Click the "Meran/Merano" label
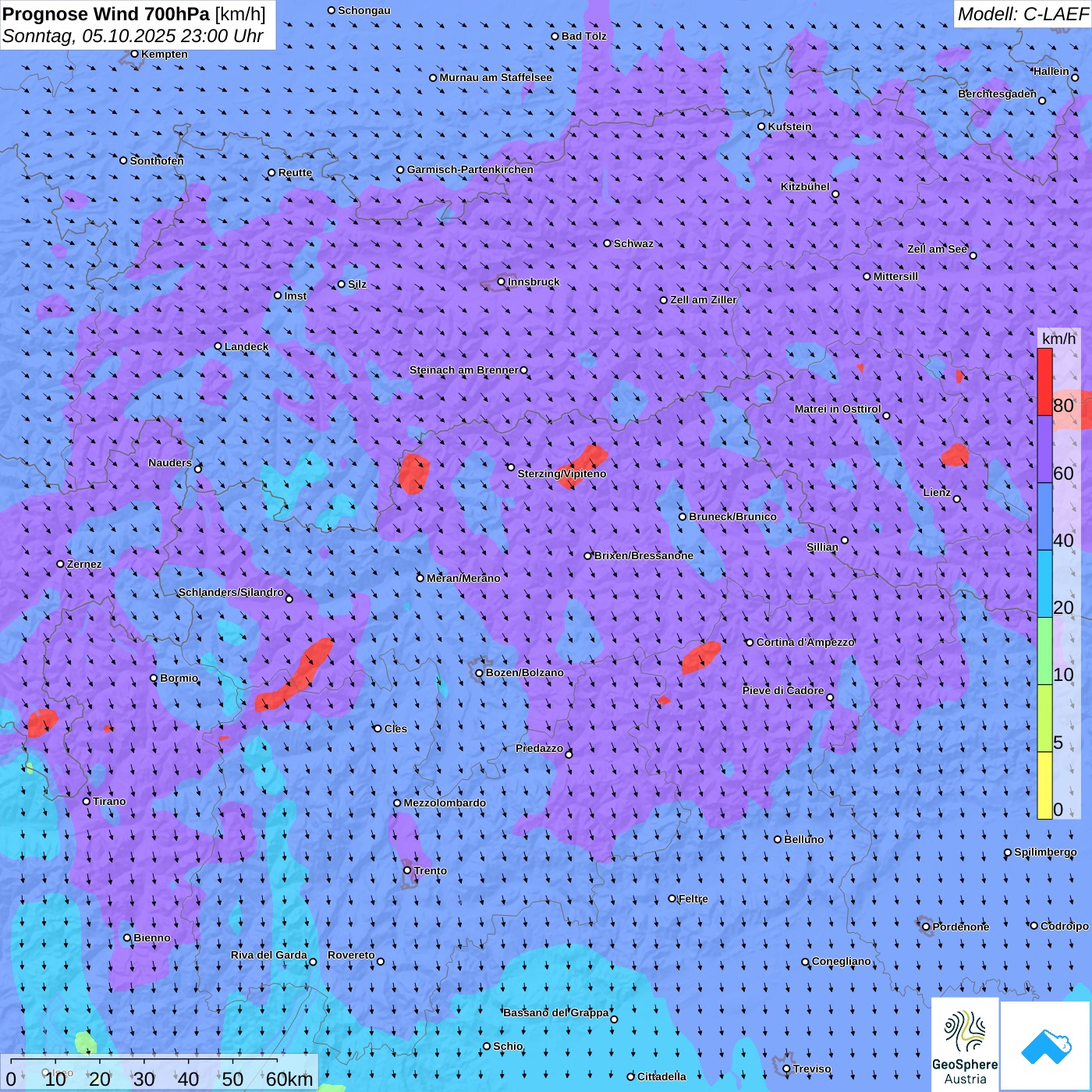1092x1092 pixels. [x=463, y=578]
